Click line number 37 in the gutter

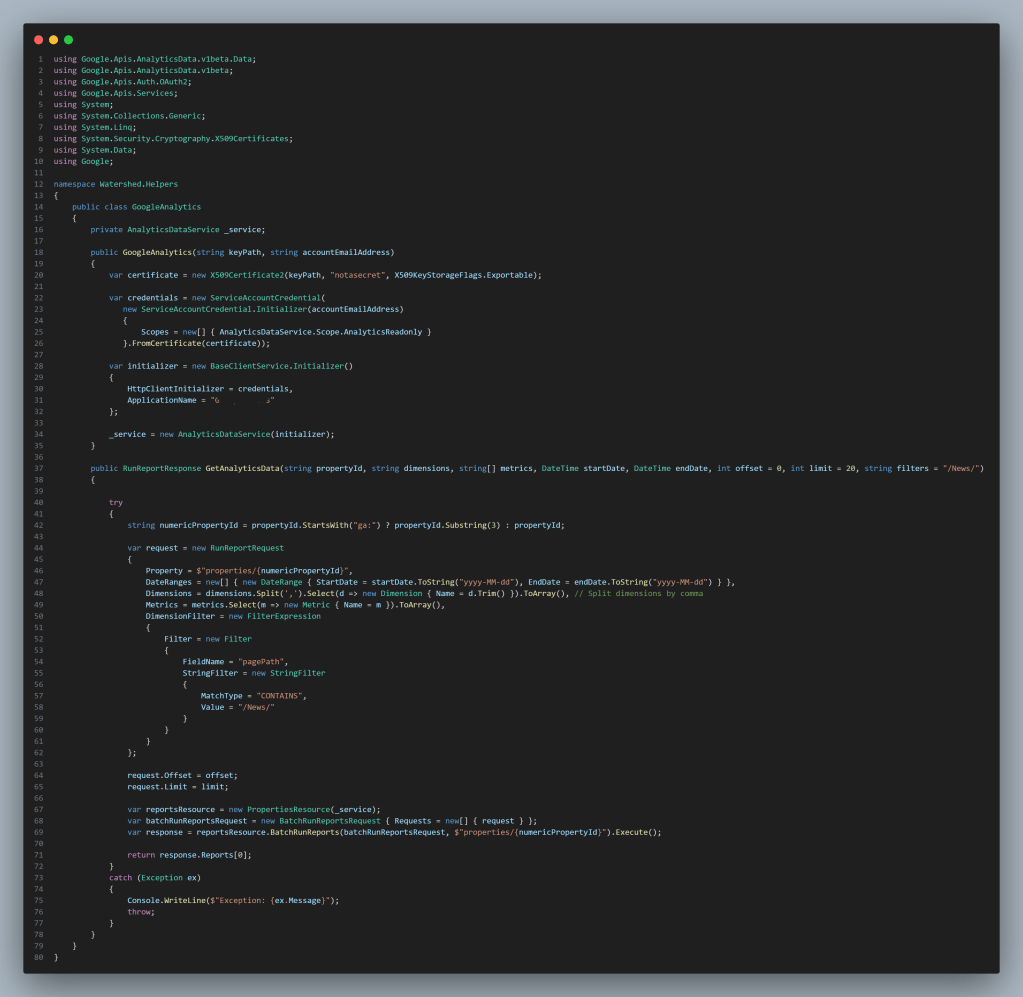pos(39,468)
